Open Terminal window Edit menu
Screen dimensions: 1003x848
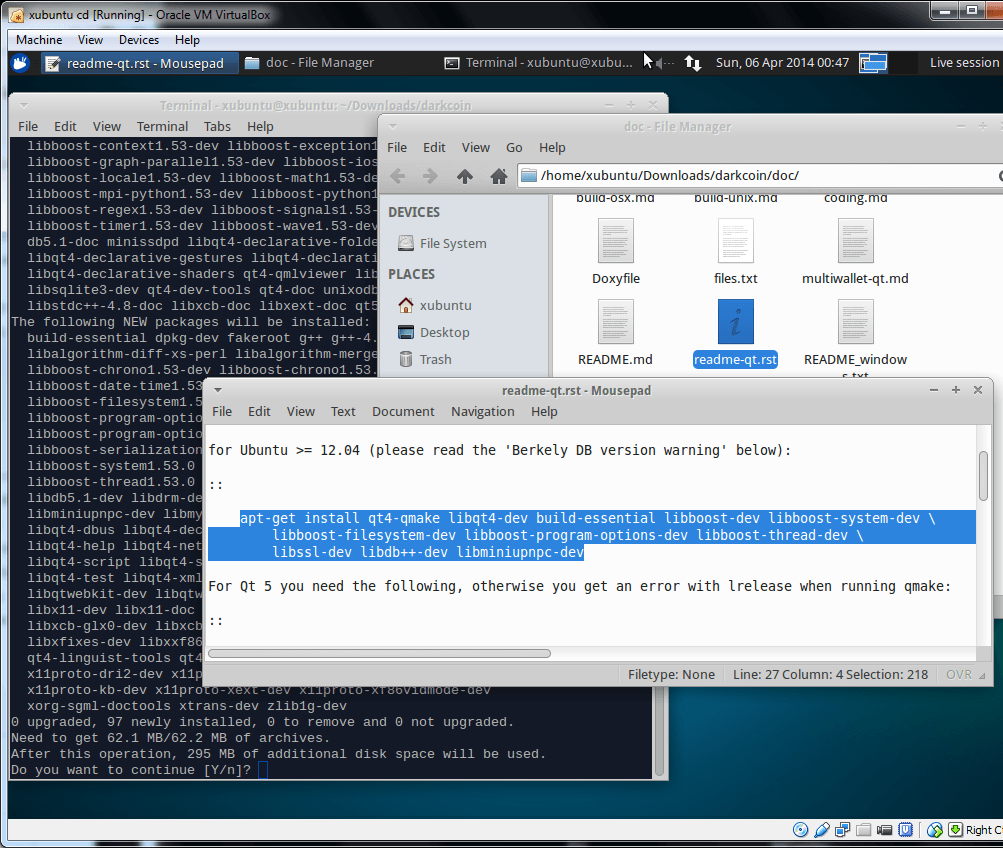[x=65, y=127]
